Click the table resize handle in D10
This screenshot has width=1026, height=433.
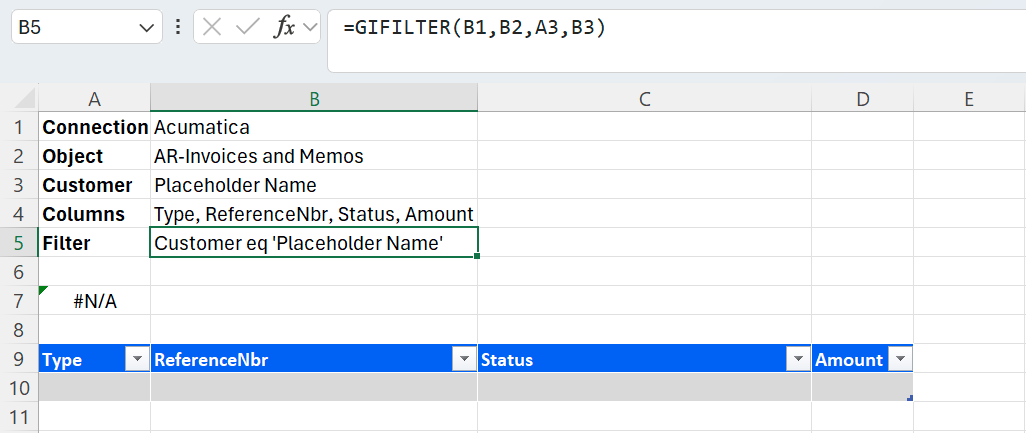pyautogui.click(x=909, y=398)
